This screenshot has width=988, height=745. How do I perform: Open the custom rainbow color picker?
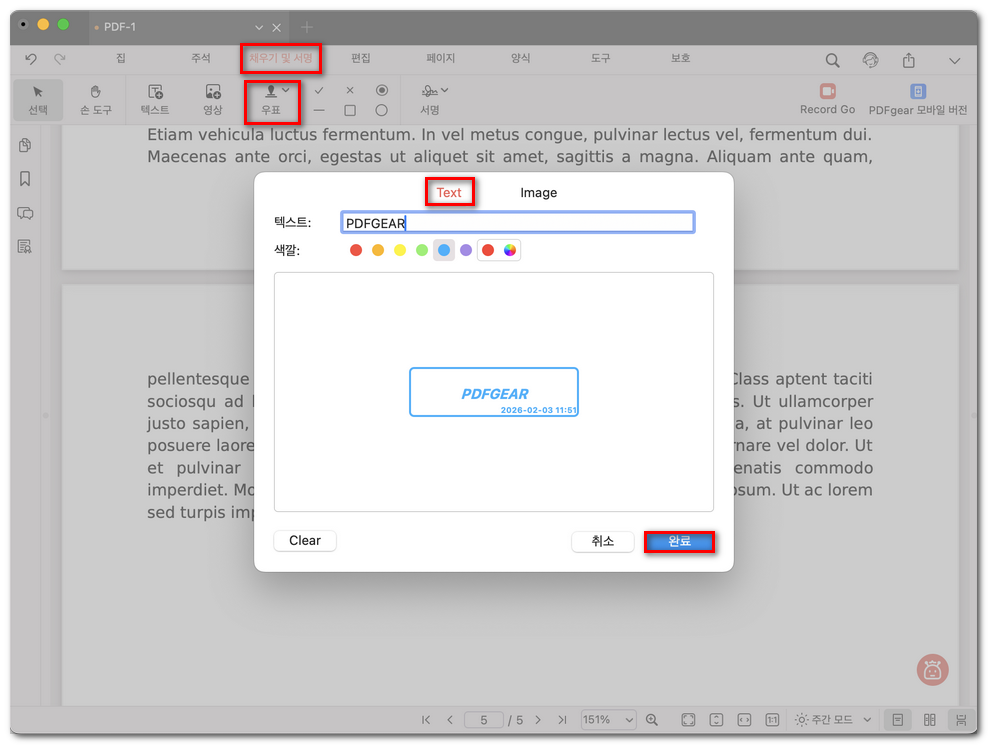[510, 250]
